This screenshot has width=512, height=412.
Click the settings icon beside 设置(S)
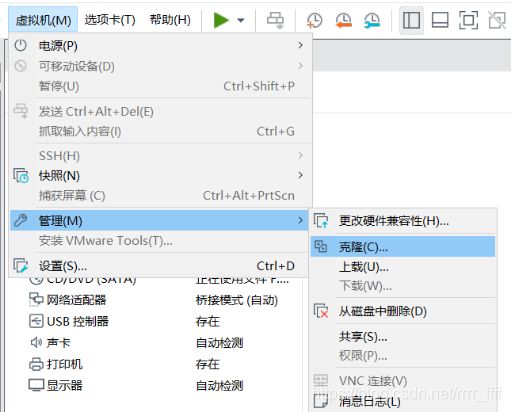pos(21,266)
